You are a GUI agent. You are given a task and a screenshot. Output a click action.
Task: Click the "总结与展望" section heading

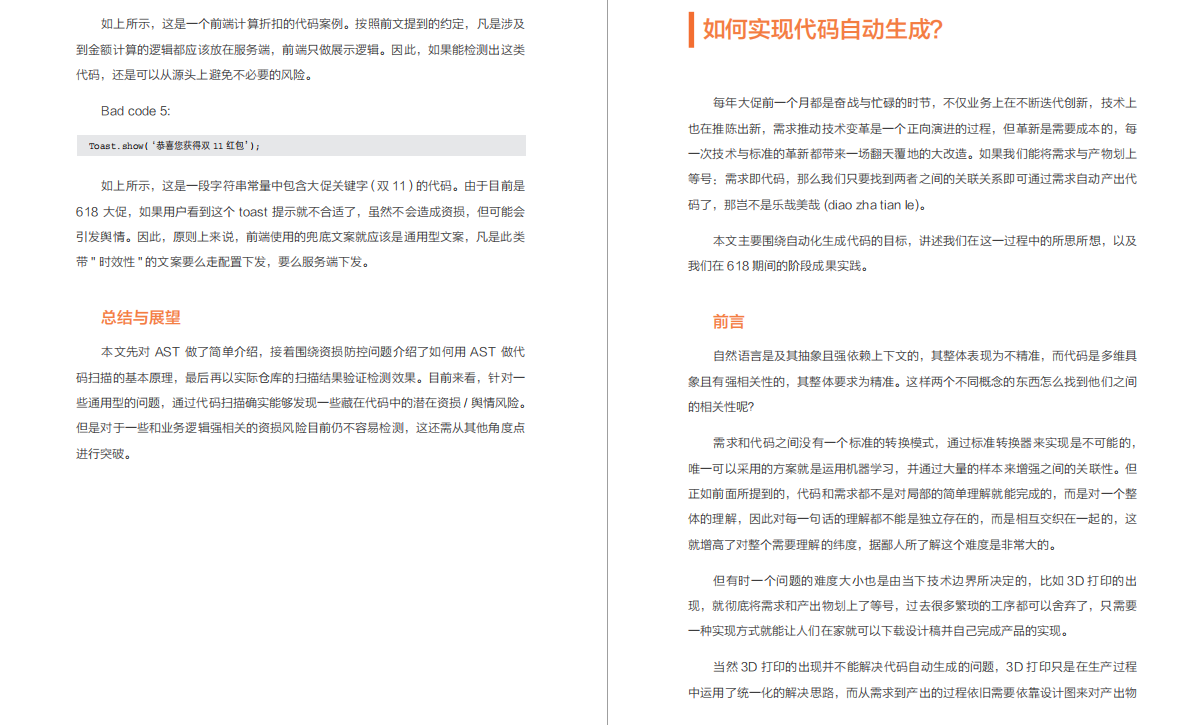(x=141, y=318)
